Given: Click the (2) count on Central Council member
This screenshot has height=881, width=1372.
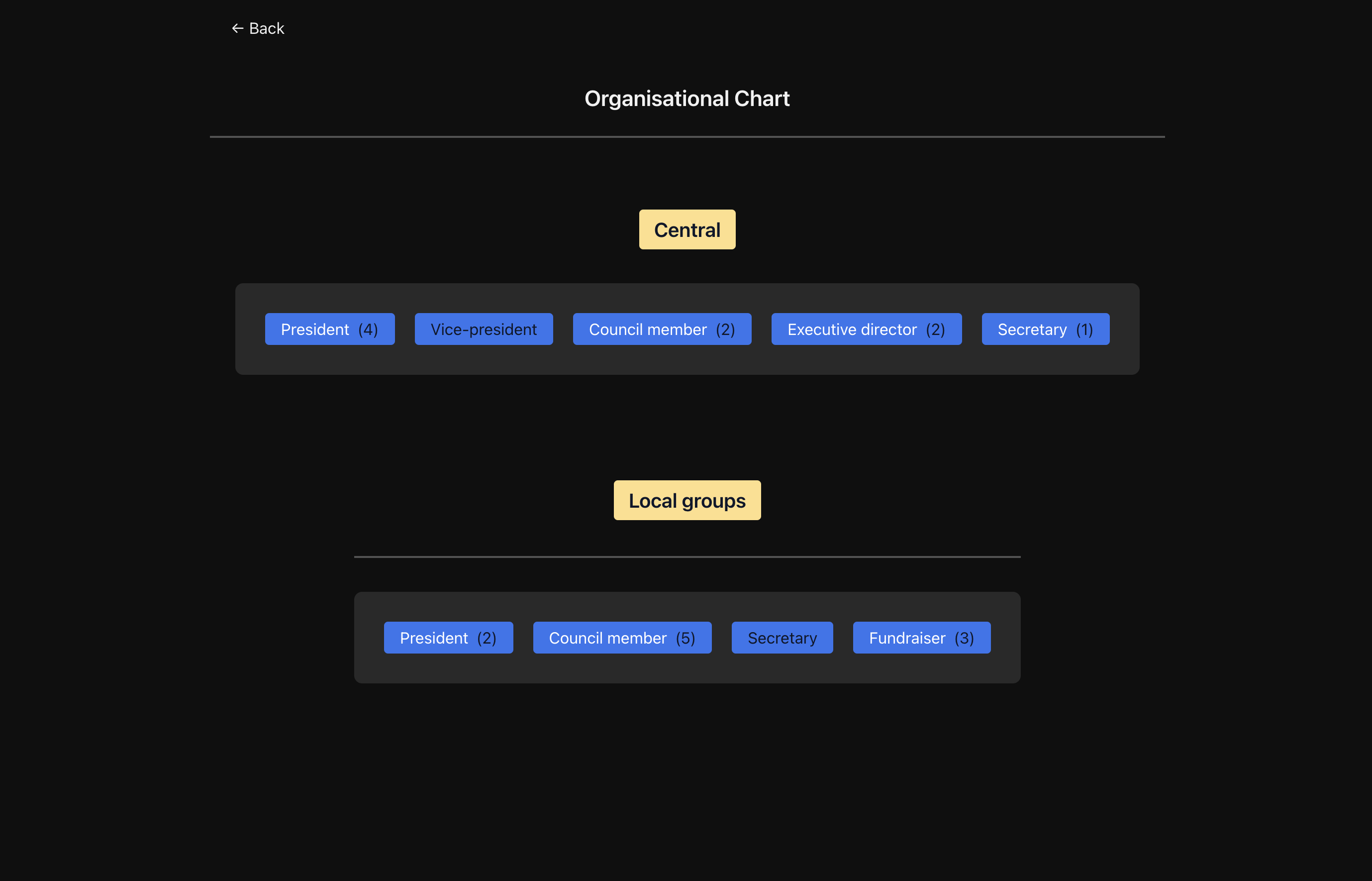Looking at the screenshot, I should [x=725, y=330].
